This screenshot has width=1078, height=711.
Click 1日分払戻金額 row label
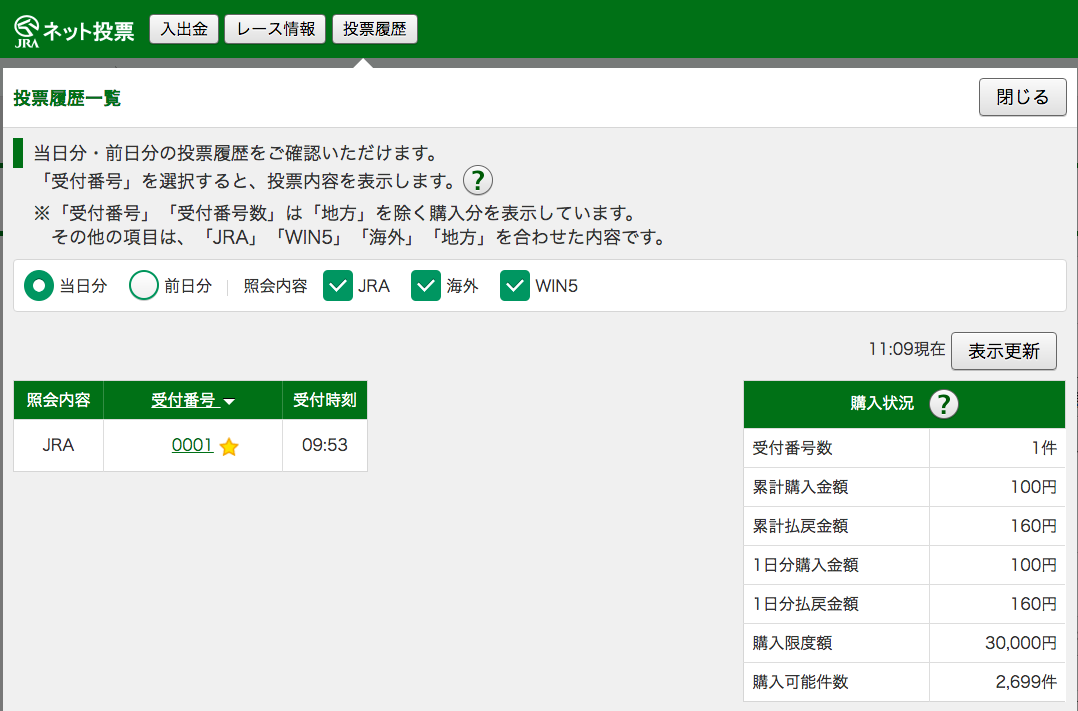coord(805,604)
